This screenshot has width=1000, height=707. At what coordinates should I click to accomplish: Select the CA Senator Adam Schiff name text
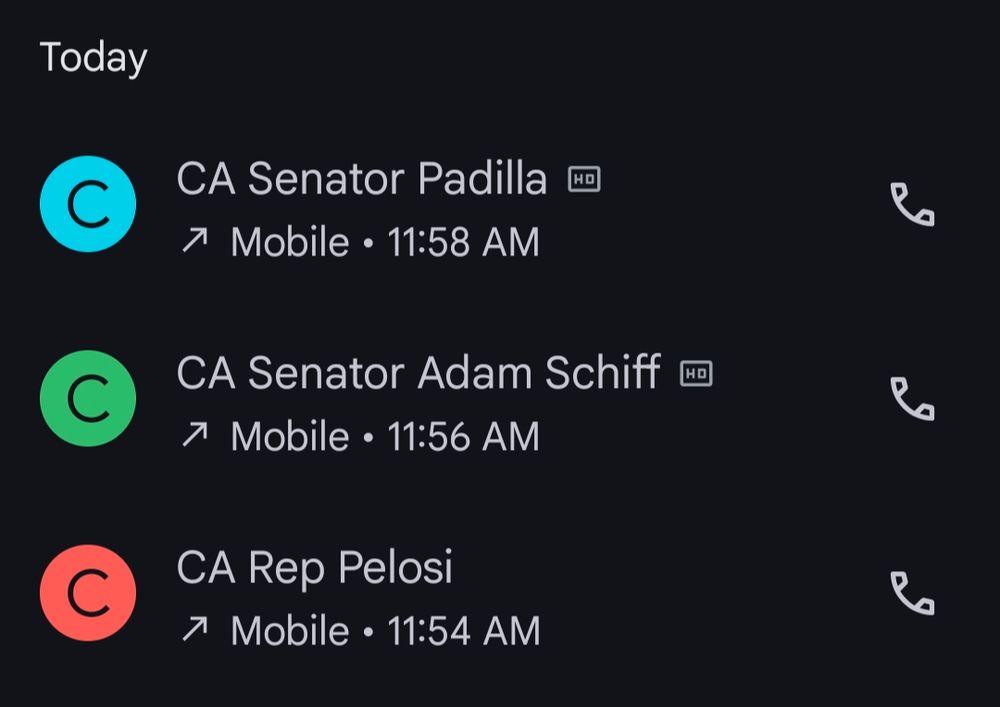pos(418,373)
